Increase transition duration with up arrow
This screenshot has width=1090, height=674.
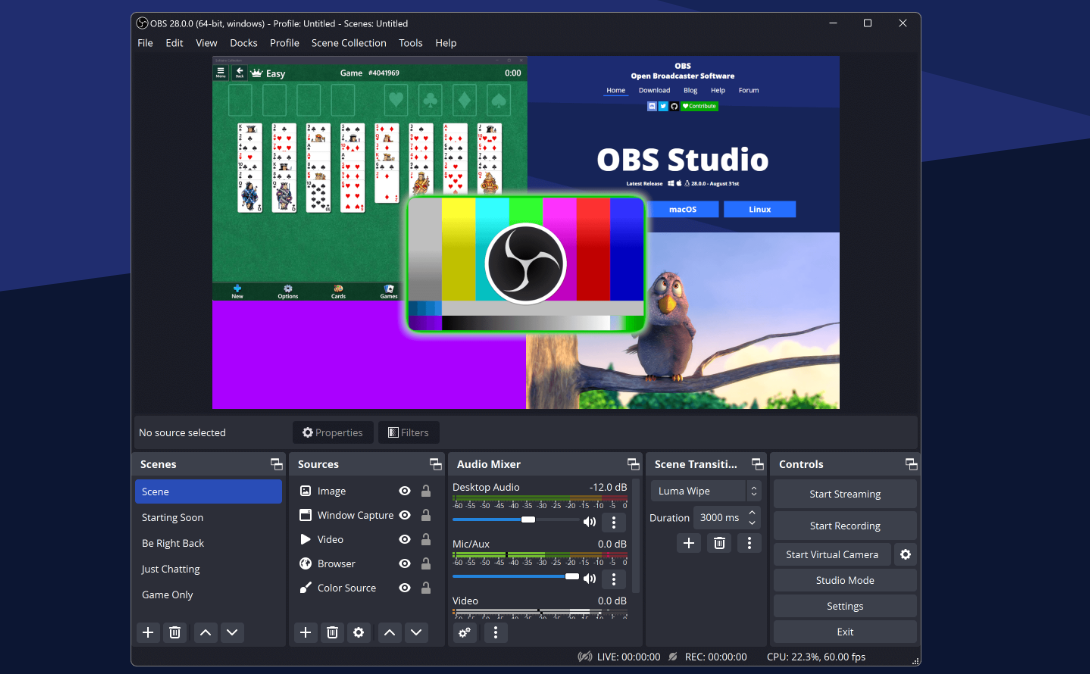(x=752, y=513)
